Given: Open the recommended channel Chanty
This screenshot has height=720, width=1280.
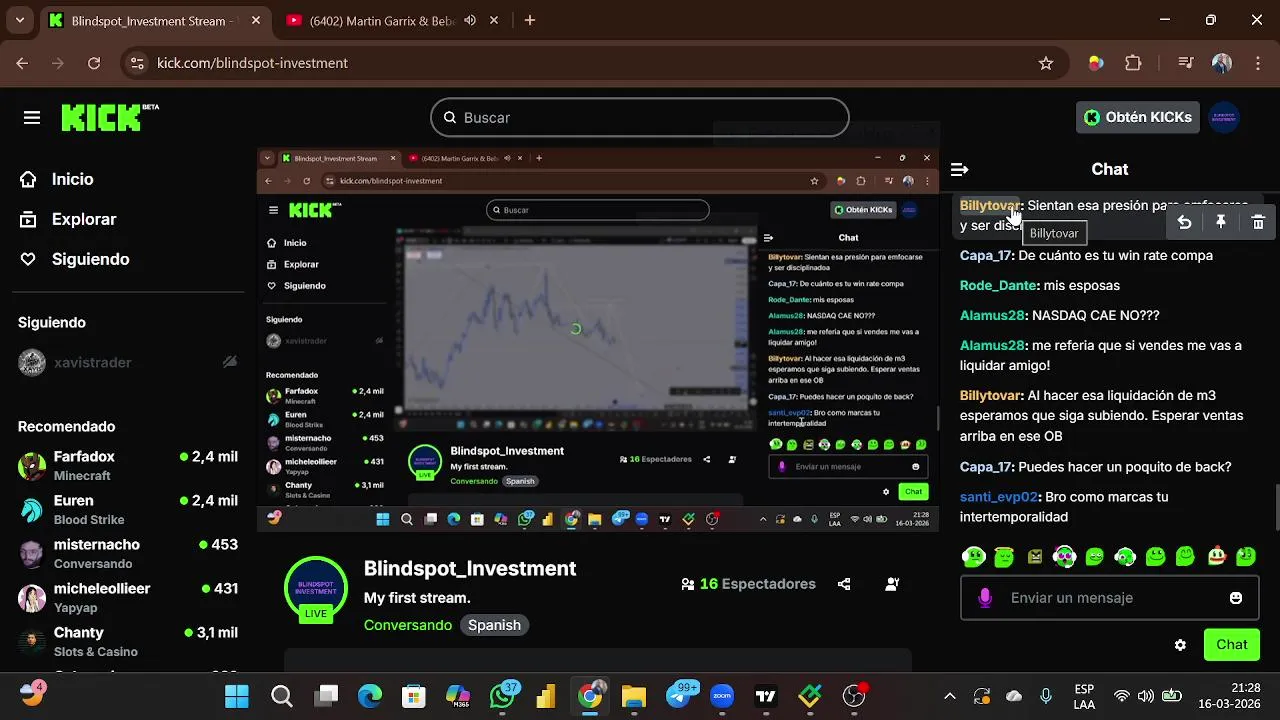Looking at the screenshot, I should (x=128, y=641).
